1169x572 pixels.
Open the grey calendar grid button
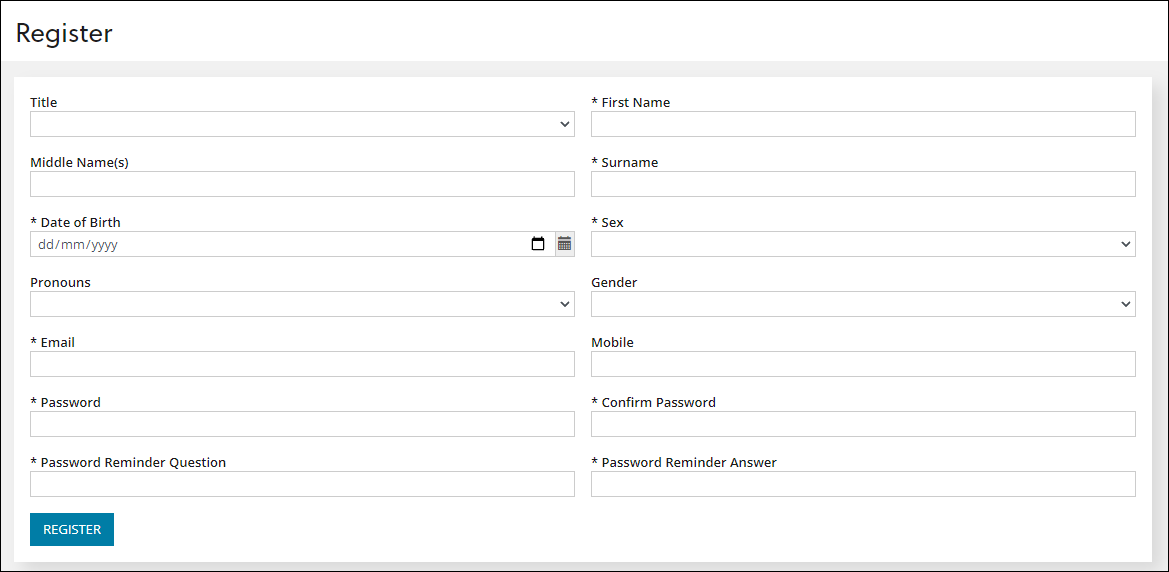click(564, 244)
